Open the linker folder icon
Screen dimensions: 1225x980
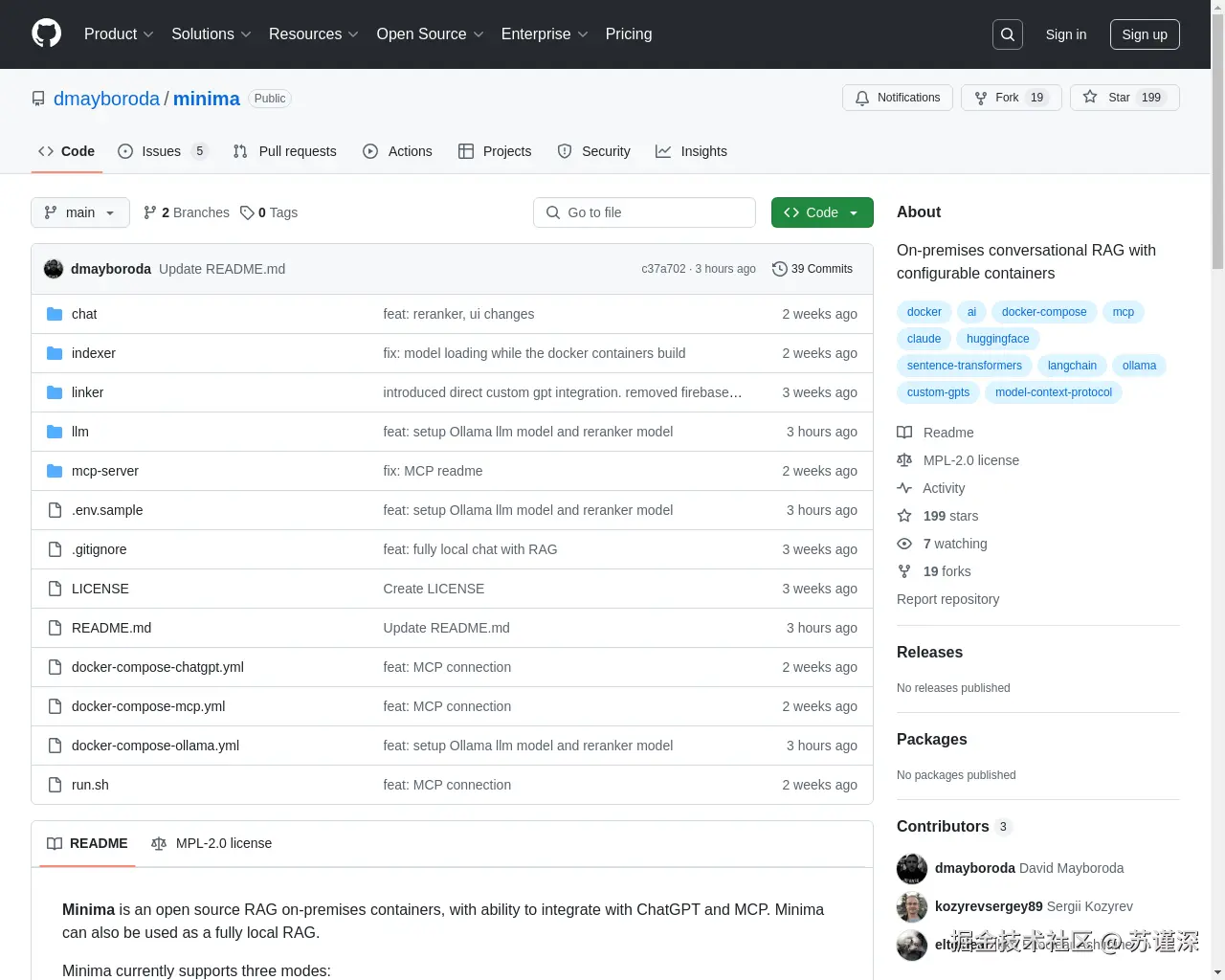point(55,392)
